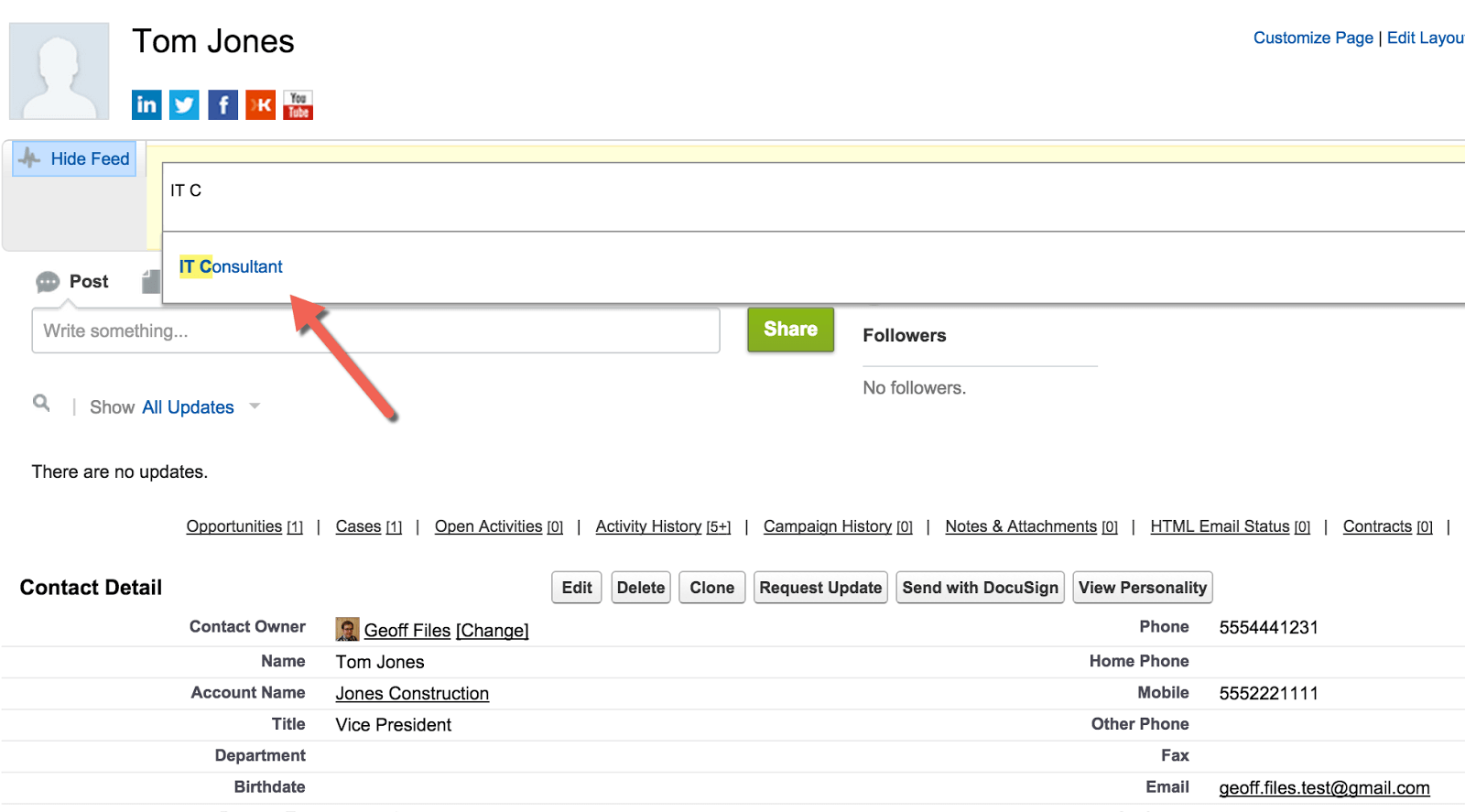
Task: Click Send with DocuSign button
Action: [x=980, y=588]
